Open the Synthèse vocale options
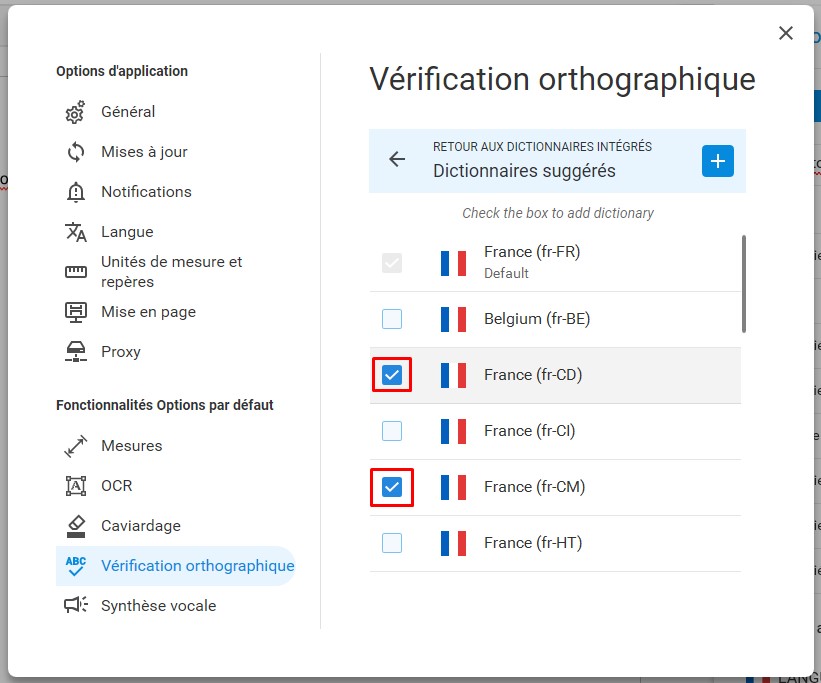821x683 pixels. point(175,606)
